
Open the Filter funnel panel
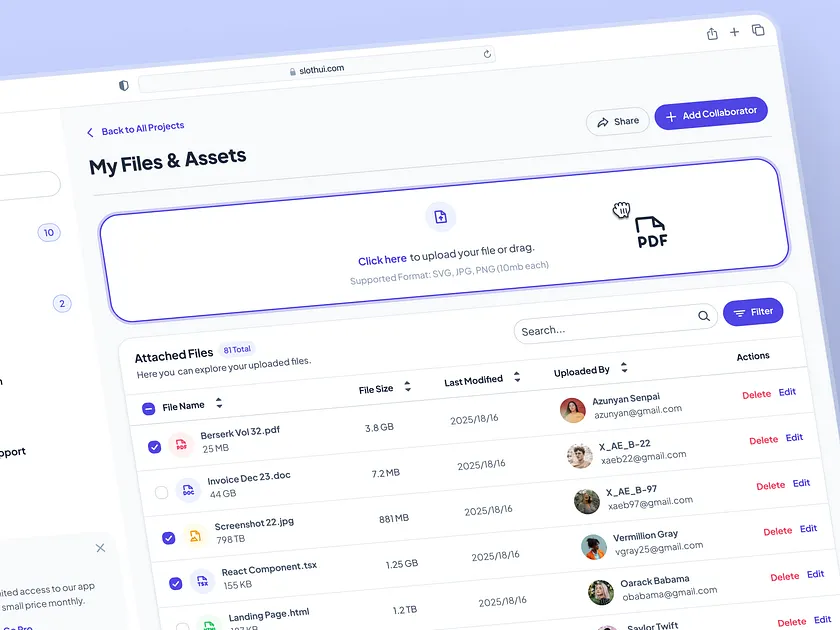[753, 311]
